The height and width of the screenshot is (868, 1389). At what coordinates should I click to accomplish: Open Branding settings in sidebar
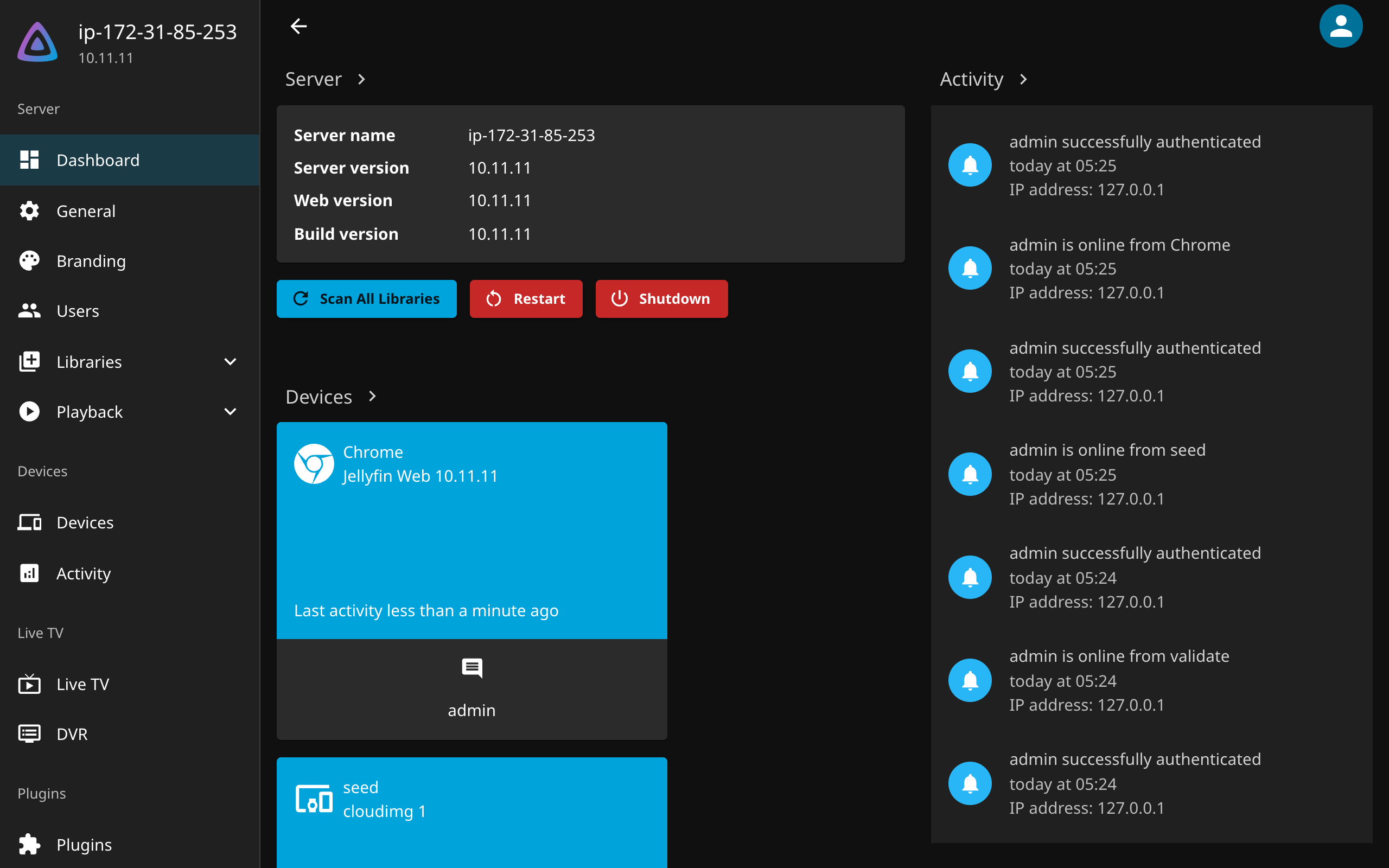pyautogui.click(x=130, y=260)
